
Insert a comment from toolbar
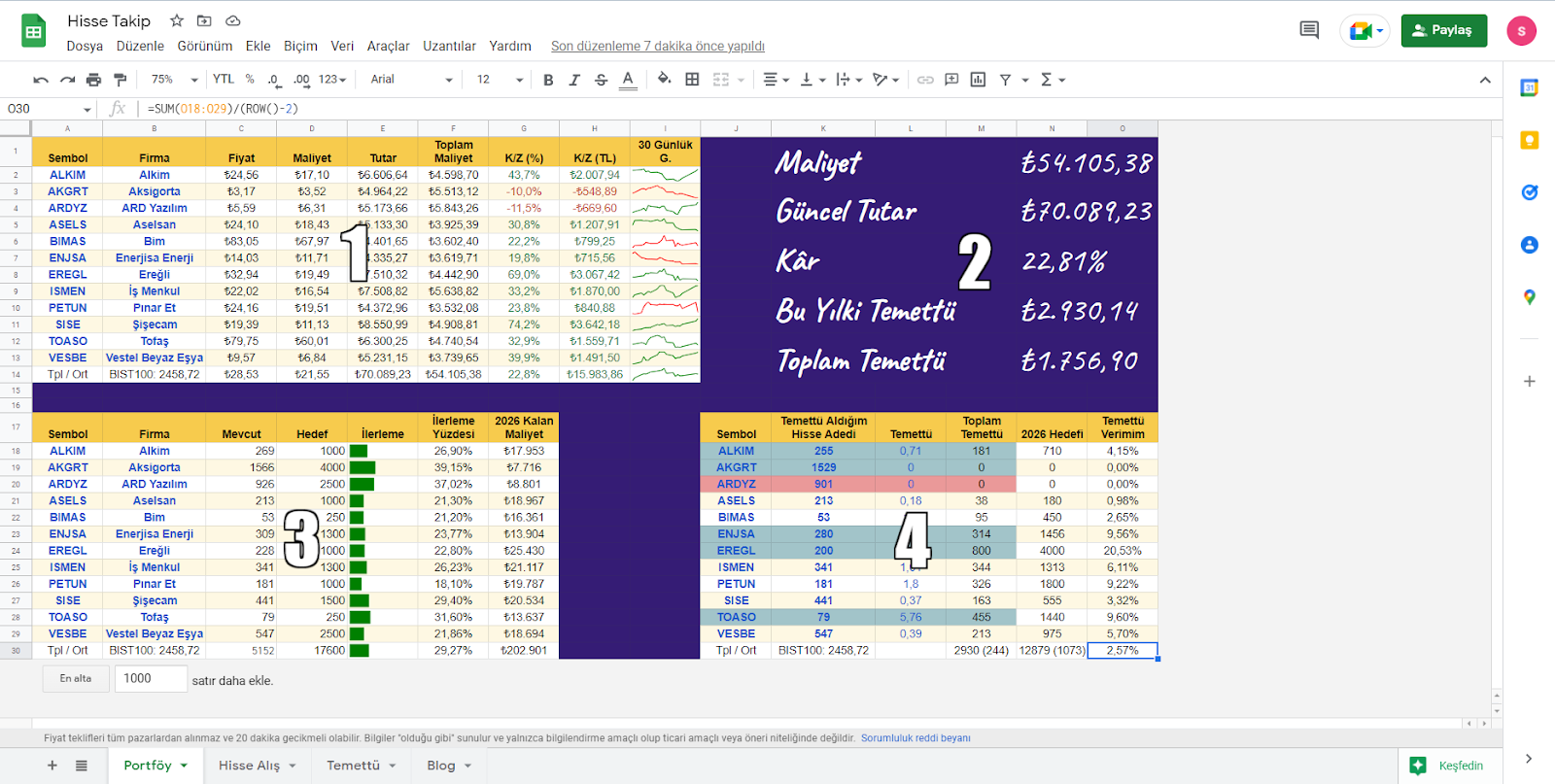pyautogui.click(x=951, y=80)
